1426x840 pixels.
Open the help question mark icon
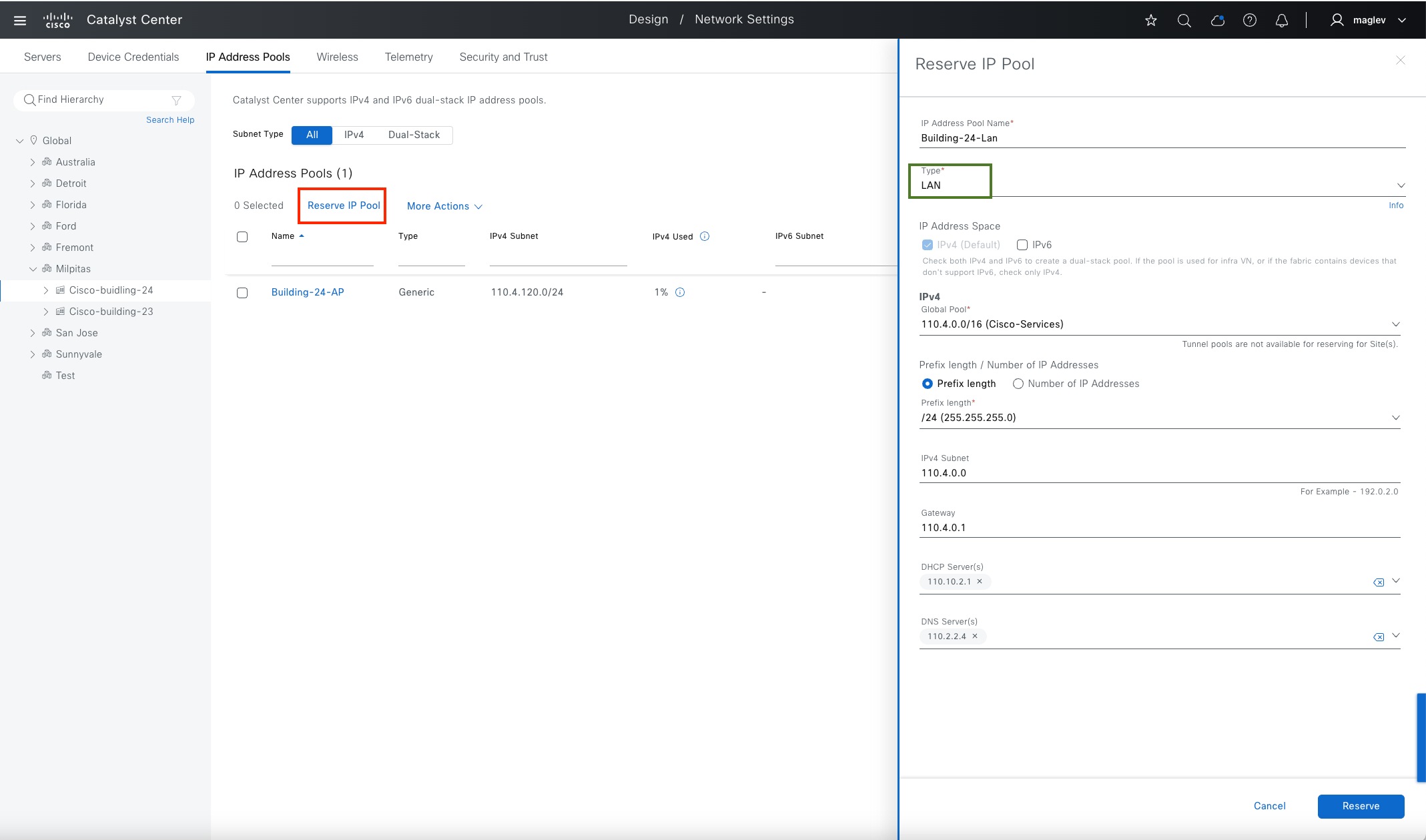click(x=1250, y=21)
